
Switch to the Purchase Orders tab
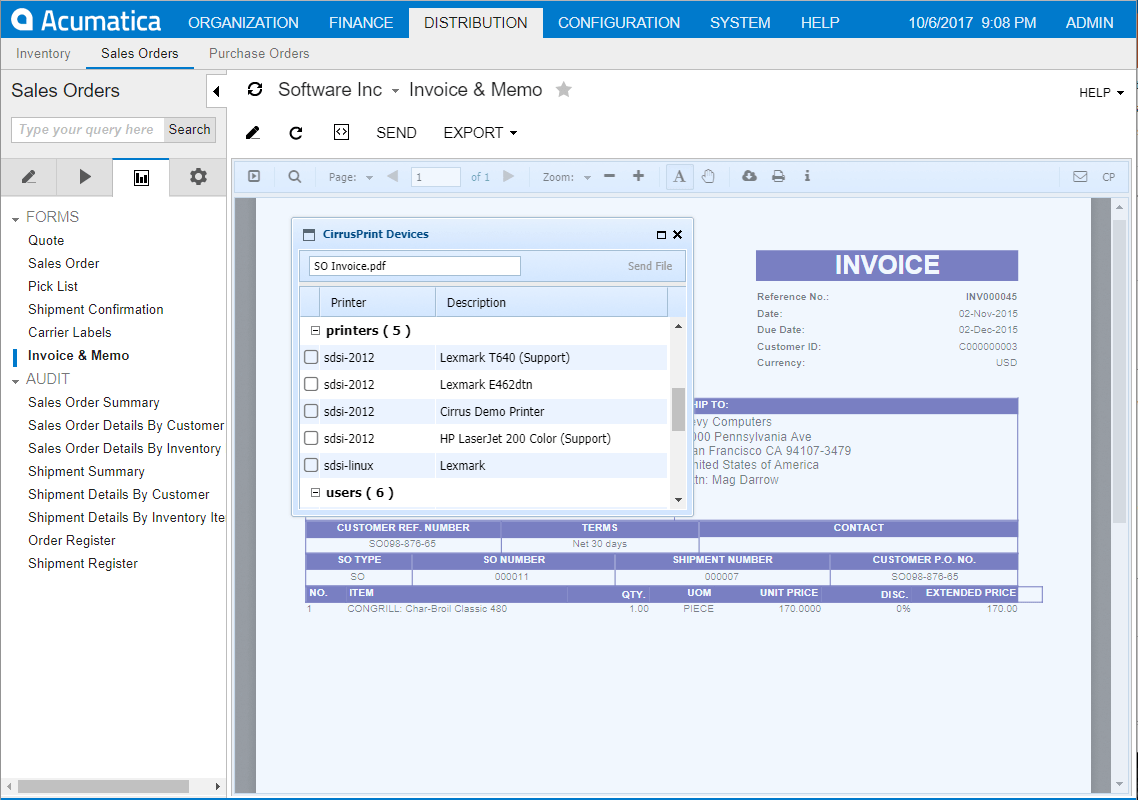coord(259,54)
